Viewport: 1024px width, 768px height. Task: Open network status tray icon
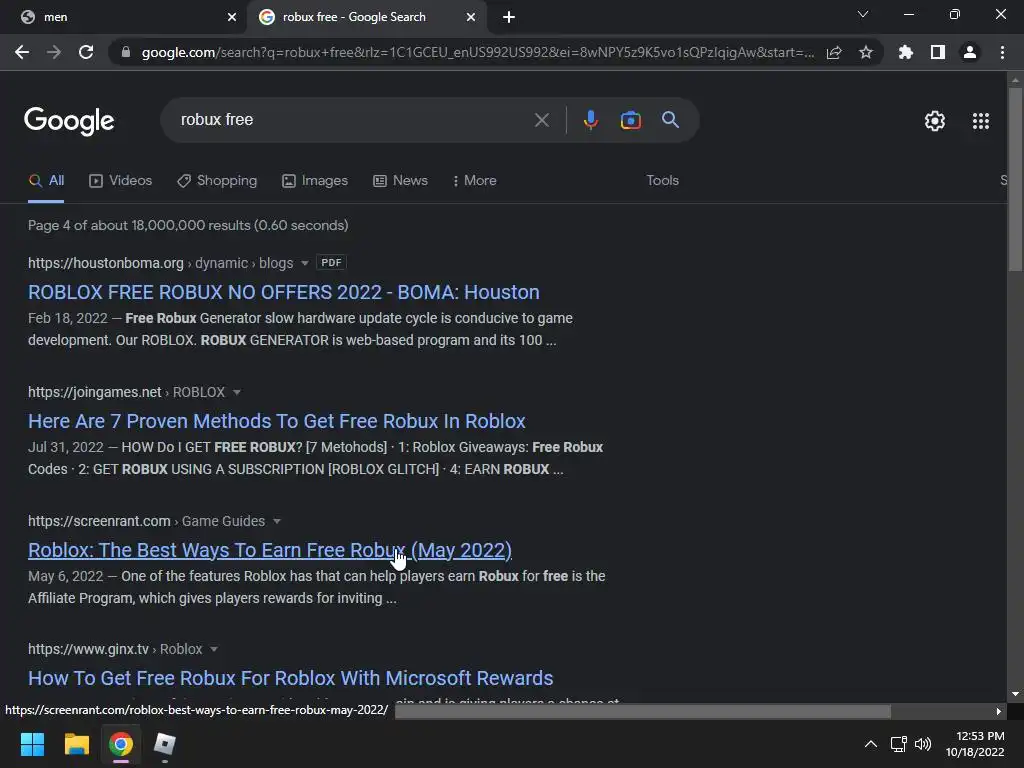pos(899,744)
